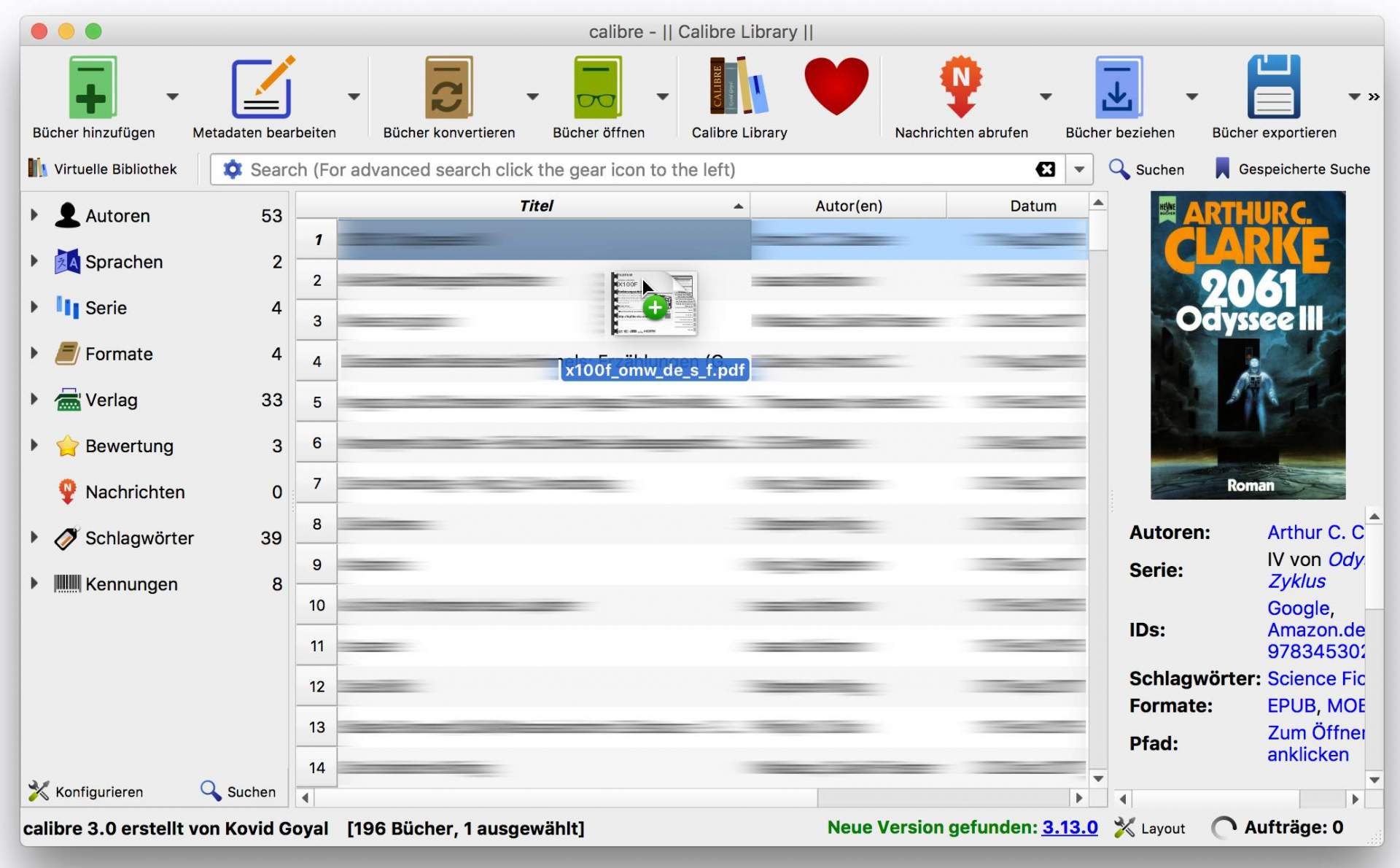This screenshot has height=868, width=1400.
Task: Expand the Autoren tree node
Action: (34, 214)
